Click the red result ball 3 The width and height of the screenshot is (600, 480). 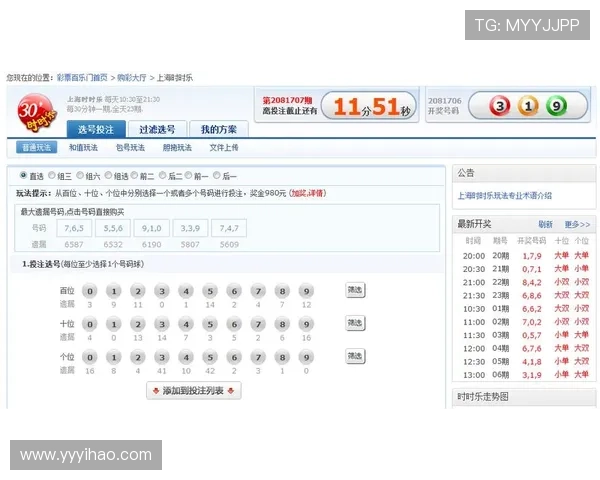coord(500,106)
